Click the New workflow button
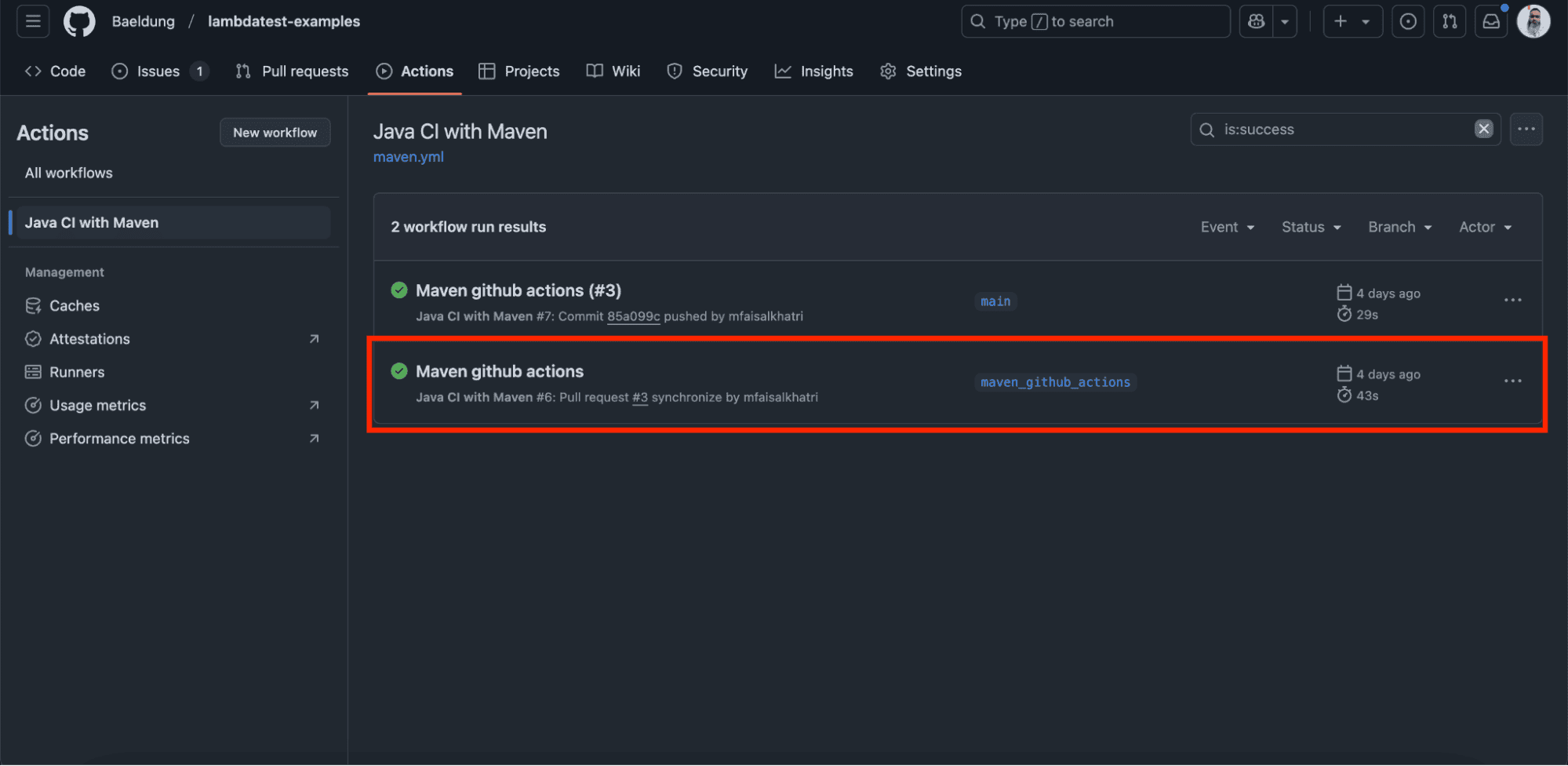Image resolution: width=1568 pixels, height=766 pixels. click(x=275, y=133)
